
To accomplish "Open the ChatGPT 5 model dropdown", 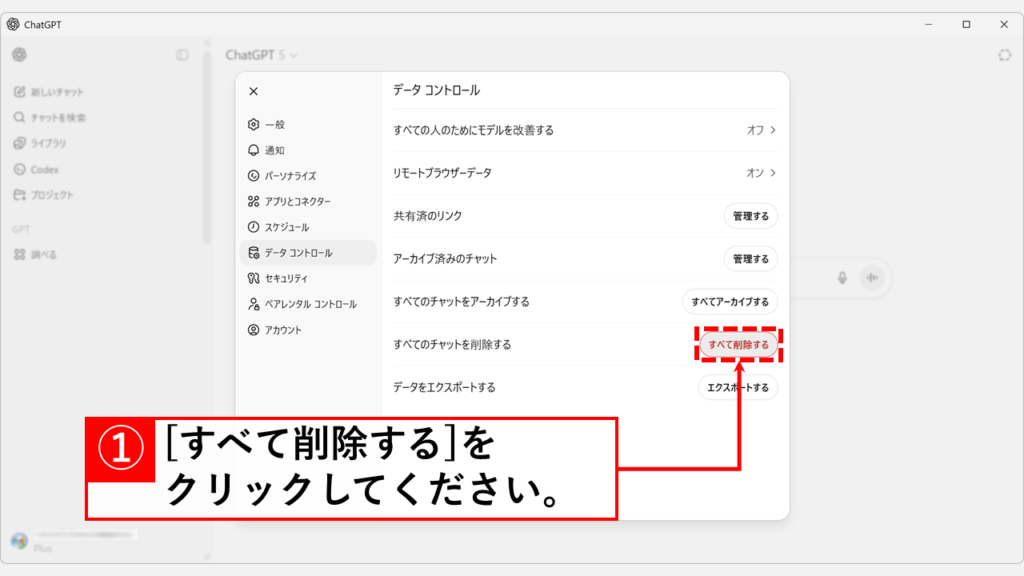I will [261, 55].
